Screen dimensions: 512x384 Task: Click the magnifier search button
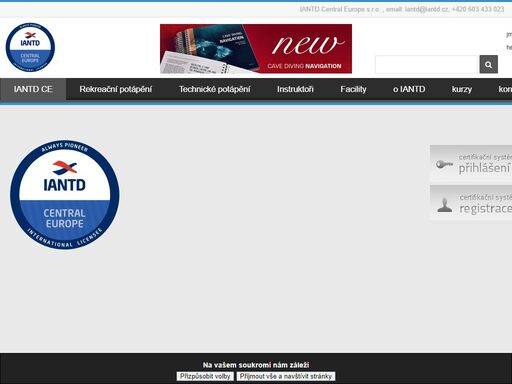(x=488, y=64)
